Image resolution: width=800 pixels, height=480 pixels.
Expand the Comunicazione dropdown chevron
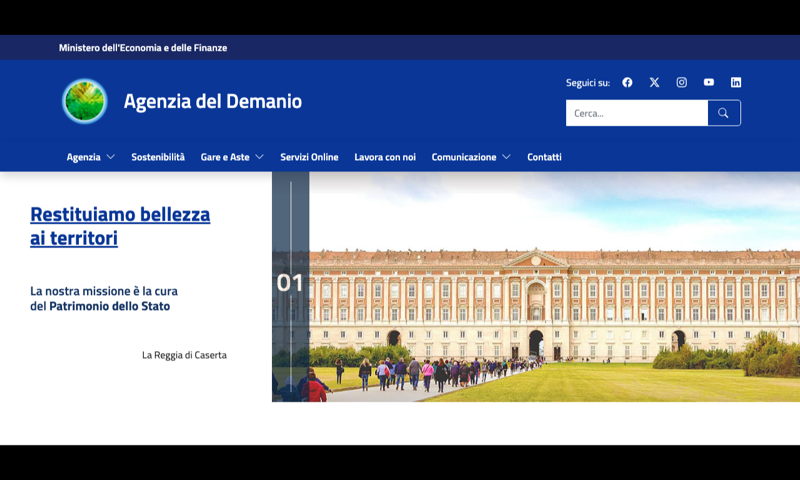[506, 157]
